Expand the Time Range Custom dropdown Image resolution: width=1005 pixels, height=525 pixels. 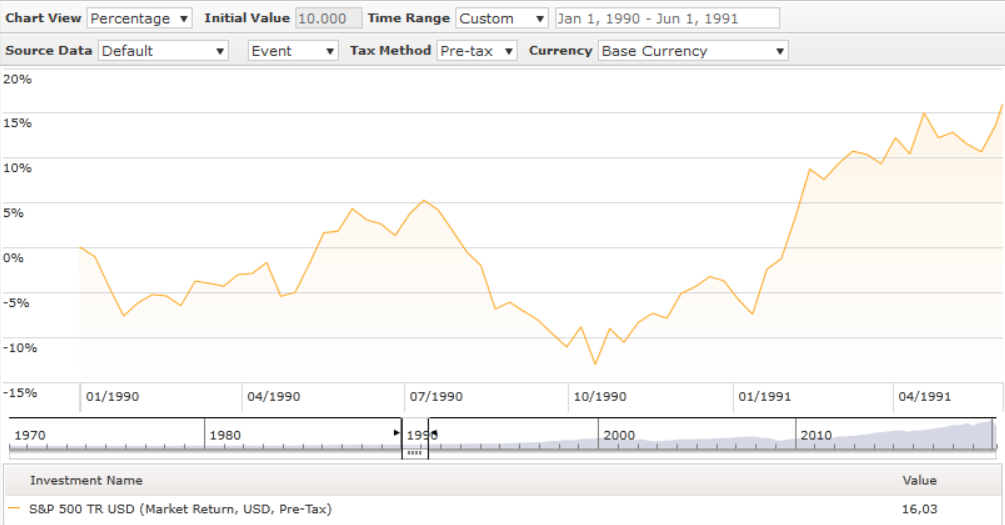[502, 18]
